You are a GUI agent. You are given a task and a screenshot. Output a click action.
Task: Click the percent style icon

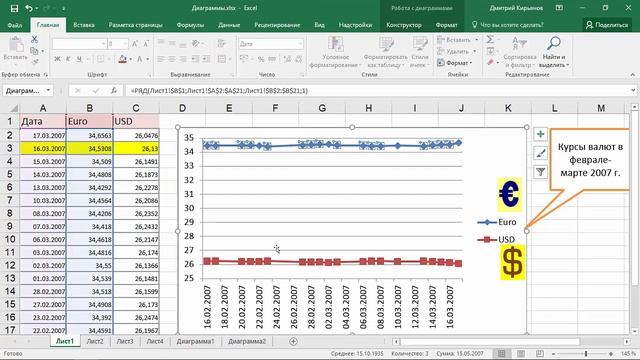(x=261, y=59)
